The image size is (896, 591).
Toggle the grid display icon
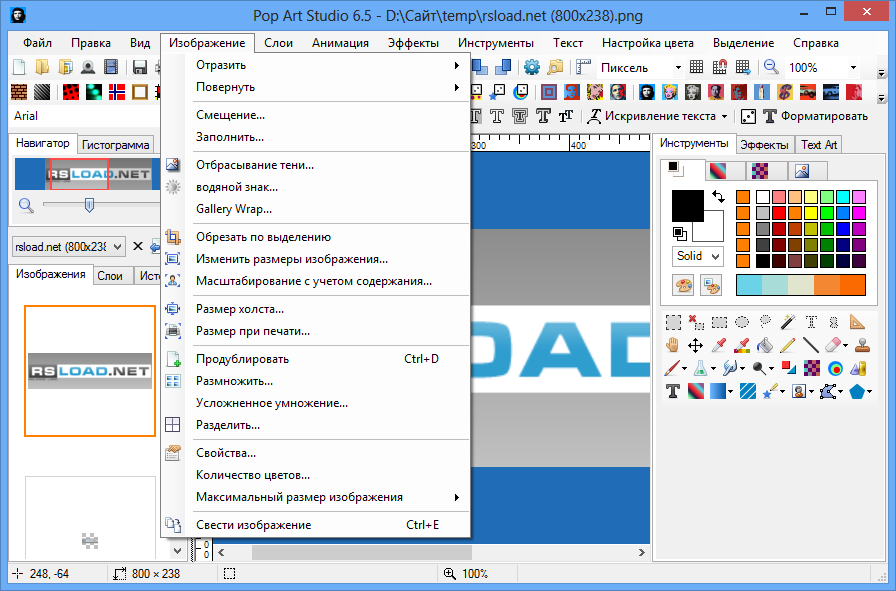tap(696, 67)
